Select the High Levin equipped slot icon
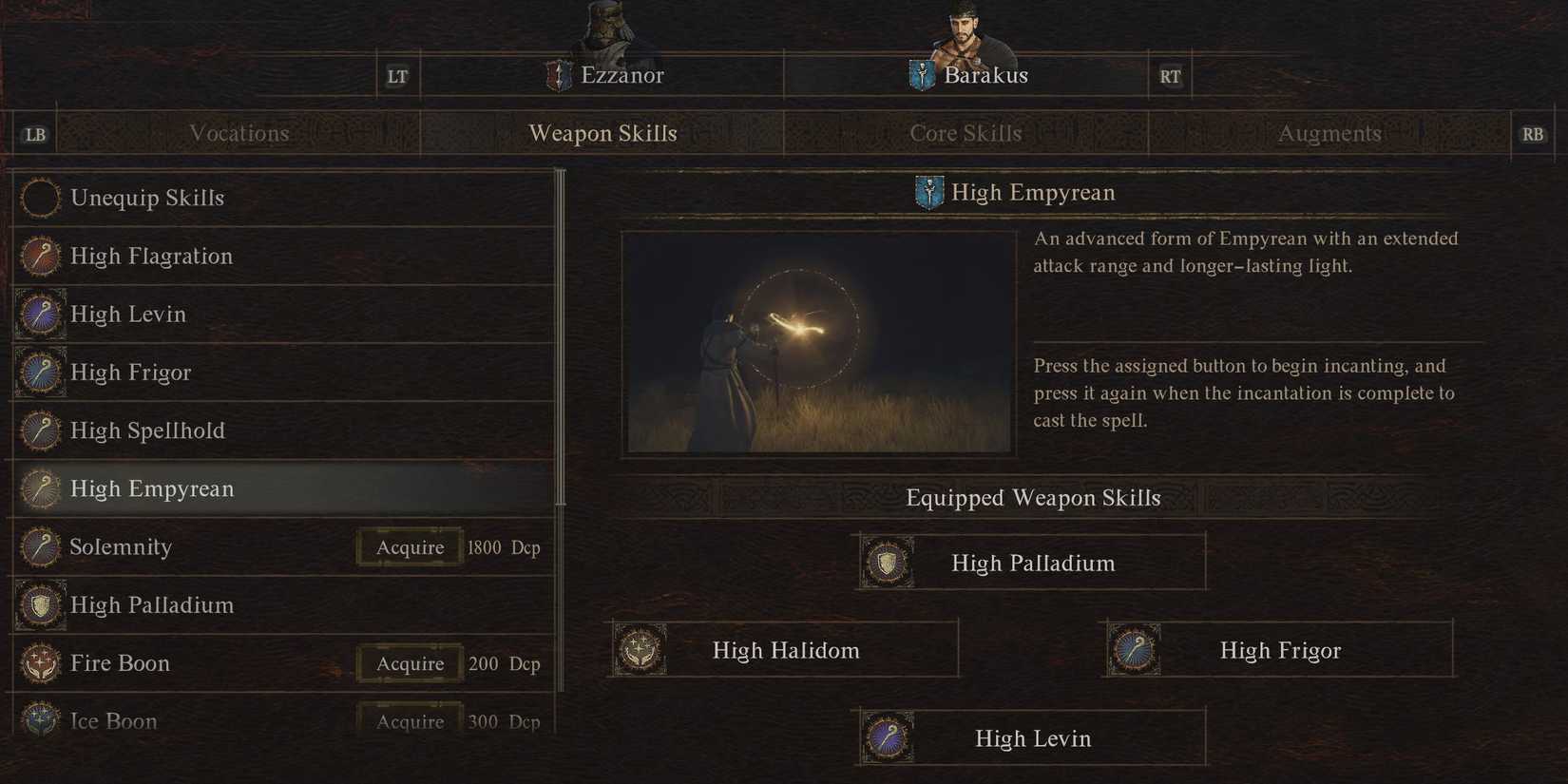Viewport: 1568px width, 784px height. 888,737
